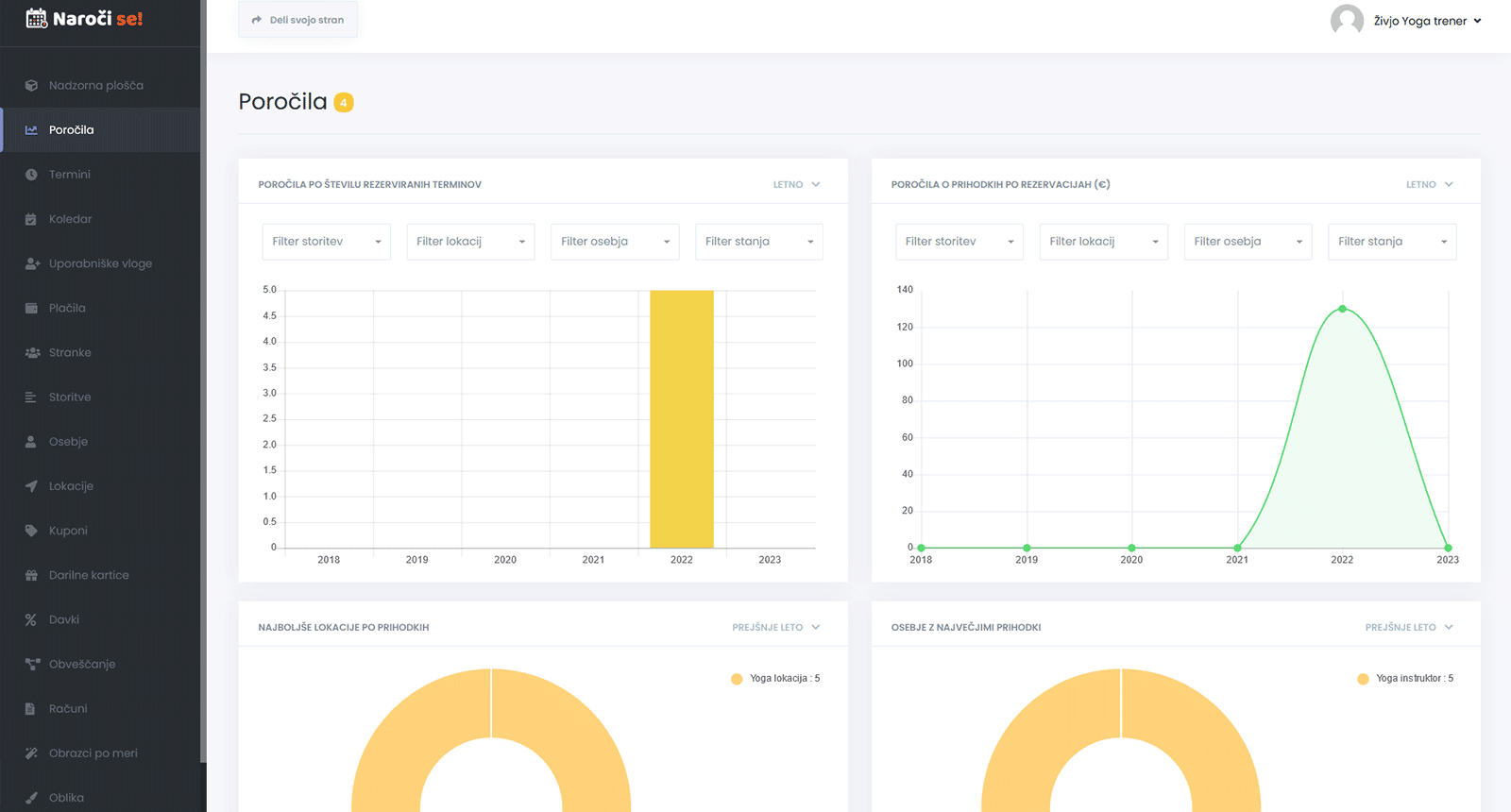Image resolution: width=1511 pixels, height=812 pixels.
Task: Expand PREJŠNJE LETO selector for locations chart
Action: point(776,627)
